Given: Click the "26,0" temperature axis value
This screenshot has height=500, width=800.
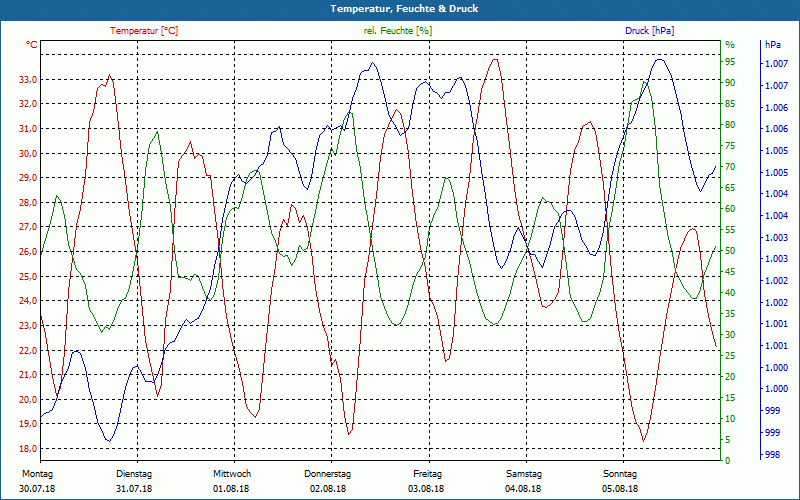Looking at the screenshot, I should pos(28,252).
